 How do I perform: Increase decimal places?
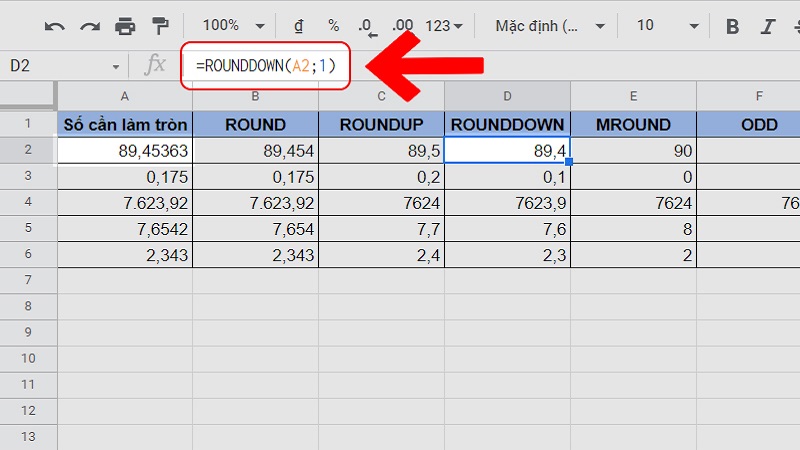click(x=403, y=26)
